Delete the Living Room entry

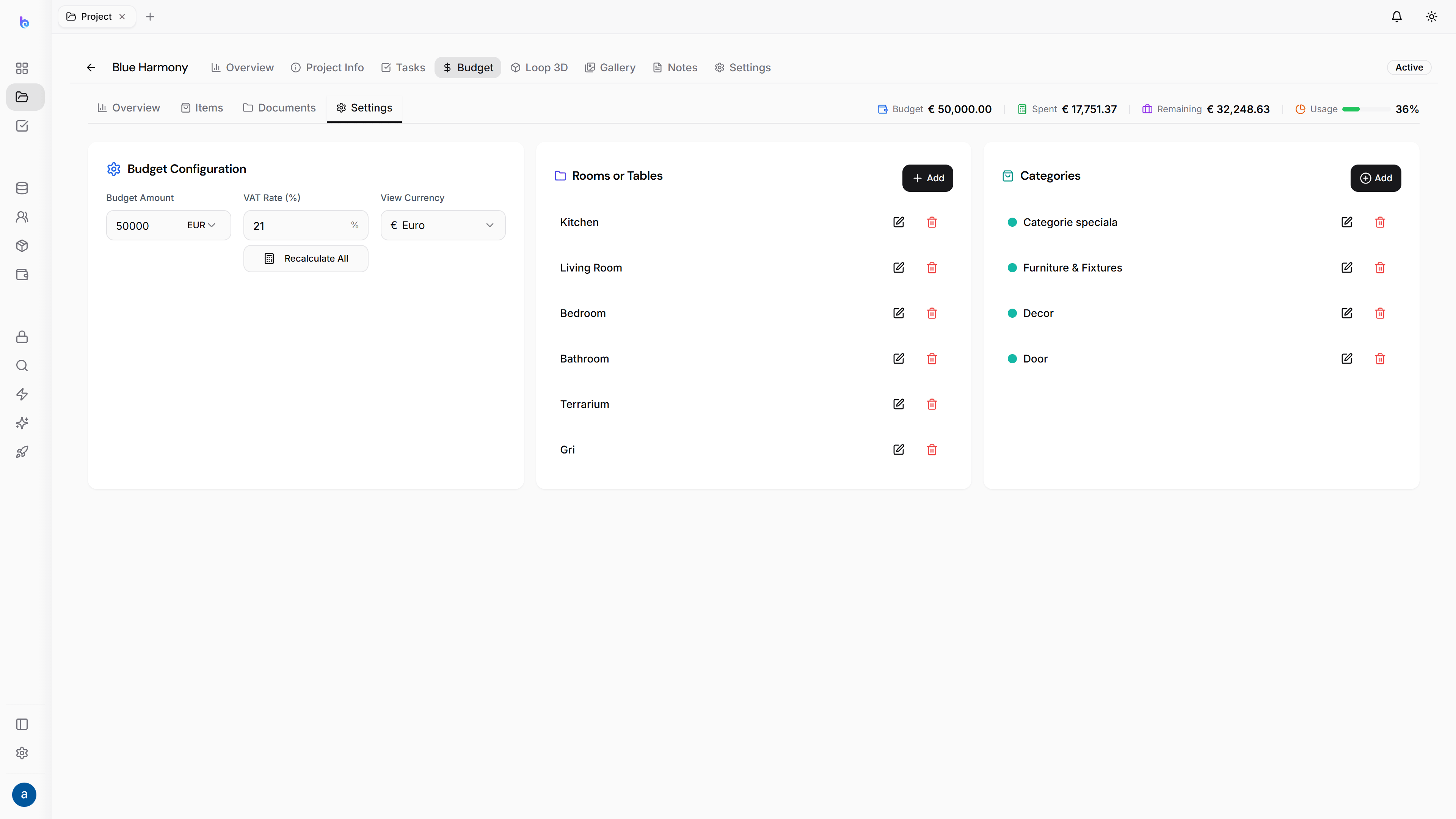click(x=932, y=268)
